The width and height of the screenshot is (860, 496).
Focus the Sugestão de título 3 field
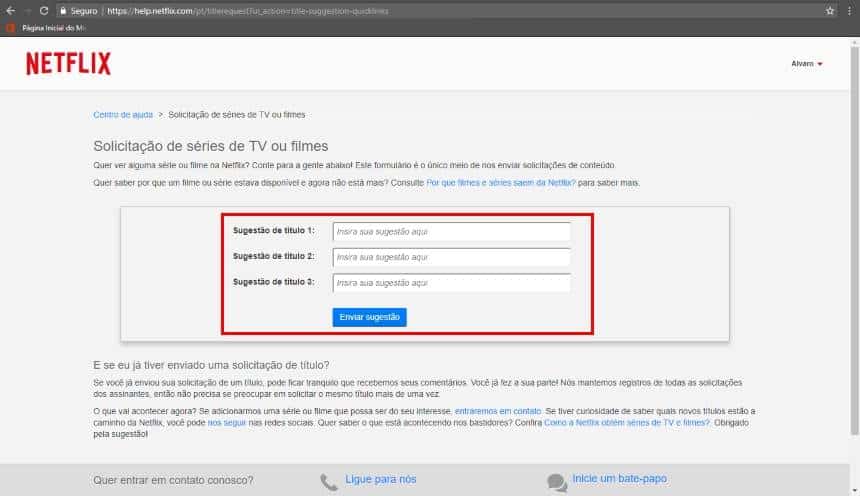coord(451,283)
